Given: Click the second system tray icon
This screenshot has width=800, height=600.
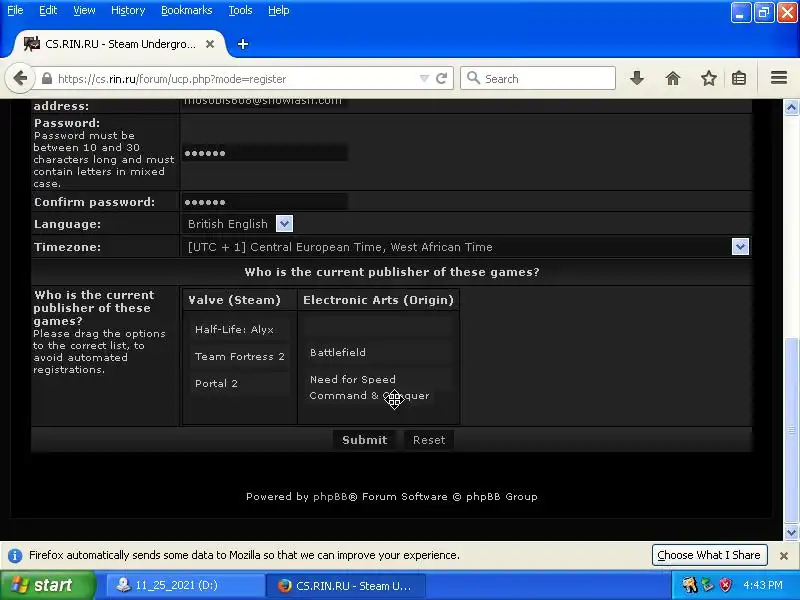Looking at the screenshot, I should coord(708,585).
